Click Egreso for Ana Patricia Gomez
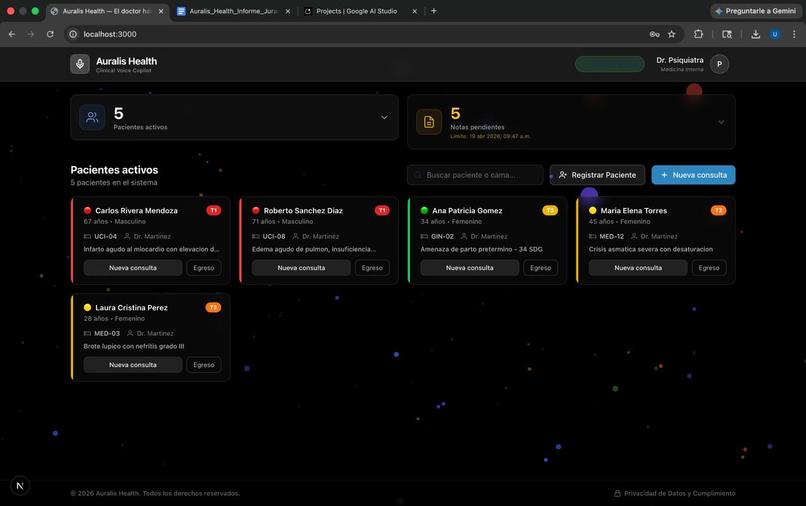This screenshot has height=506, width=806. 540,268
